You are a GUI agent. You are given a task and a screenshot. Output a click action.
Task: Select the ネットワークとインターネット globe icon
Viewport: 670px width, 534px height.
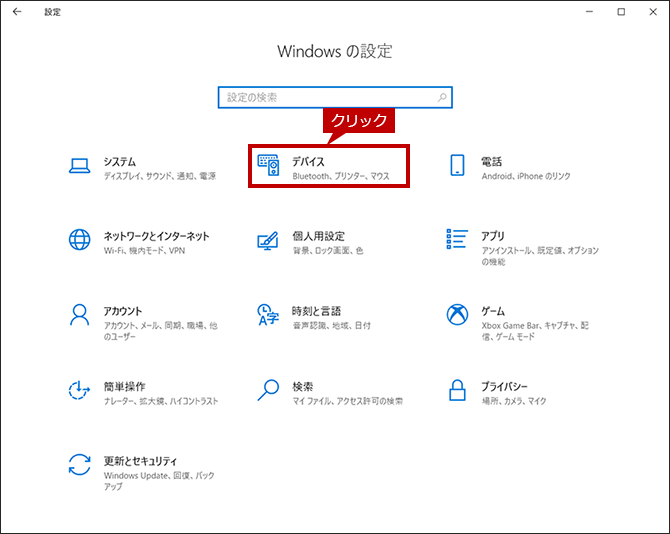79,240
